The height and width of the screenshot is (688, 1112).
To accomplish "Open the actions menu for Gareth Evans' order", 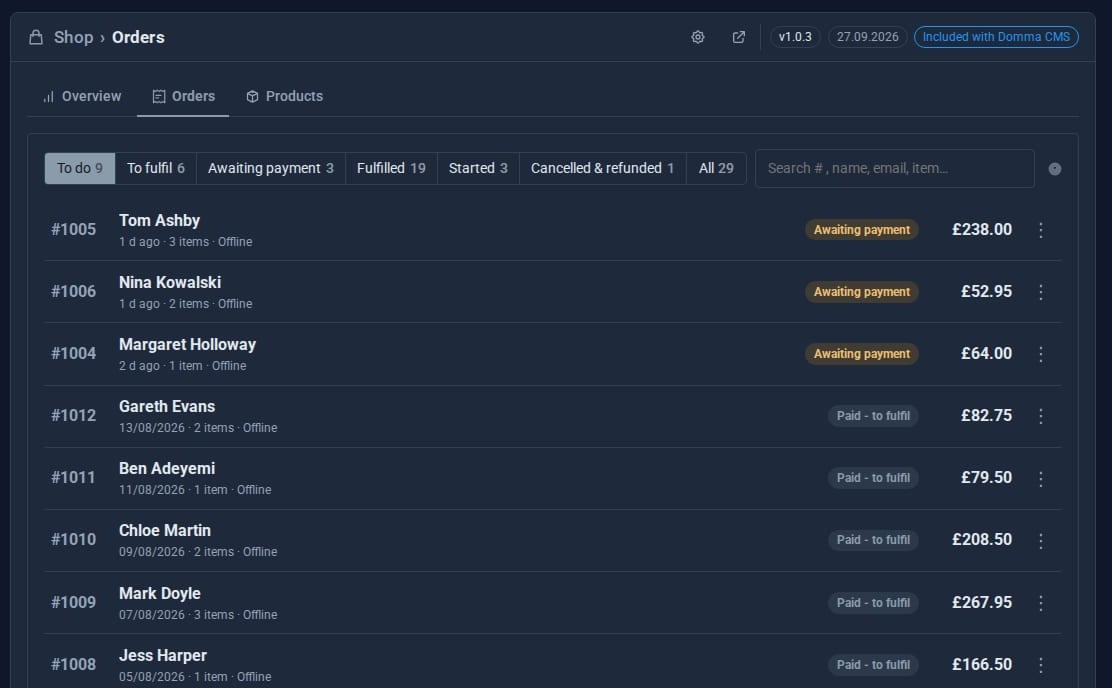I will [1040, 416].
